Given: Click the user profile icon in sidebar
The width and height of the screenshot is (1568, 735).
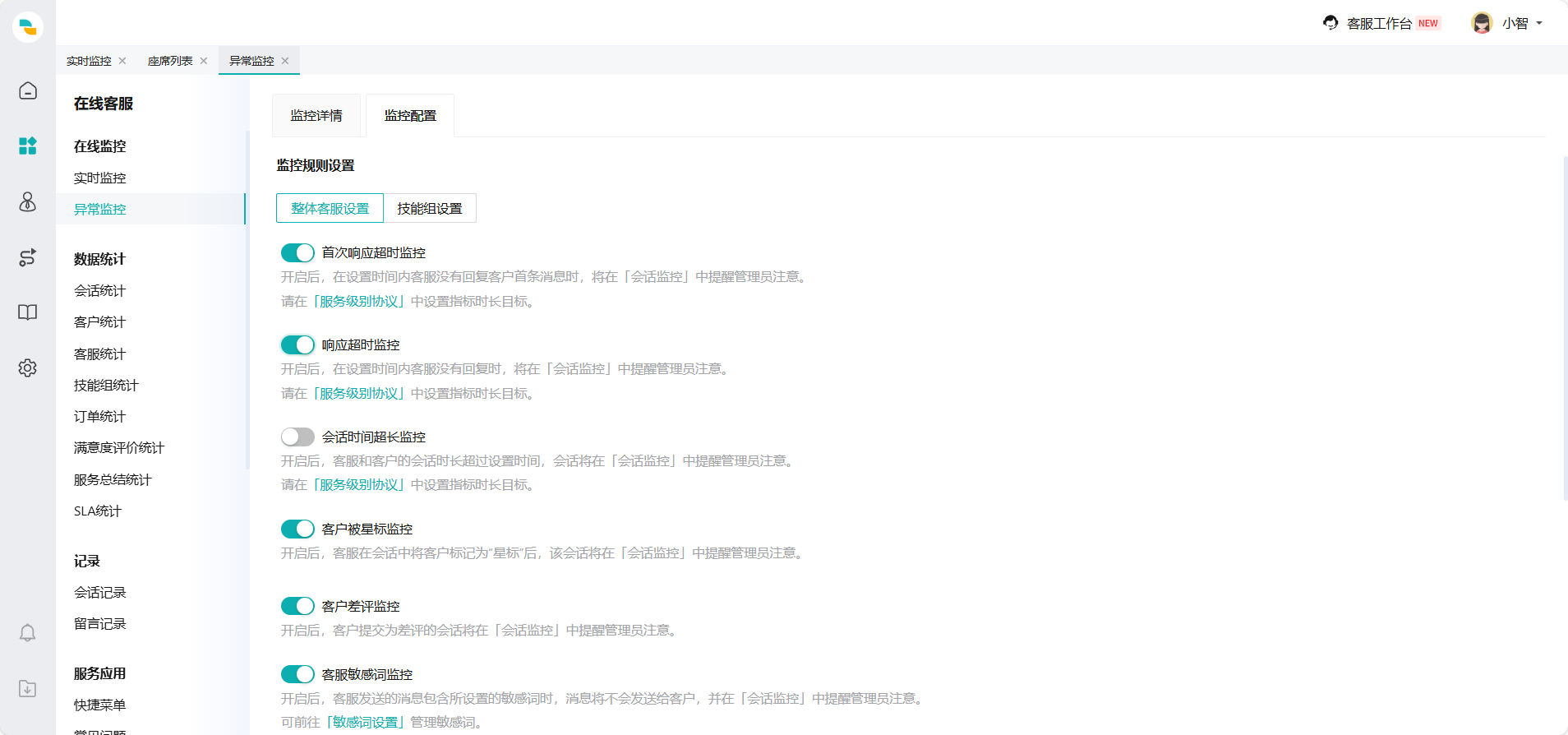Looking at the screenshot, I should [28, 201].
